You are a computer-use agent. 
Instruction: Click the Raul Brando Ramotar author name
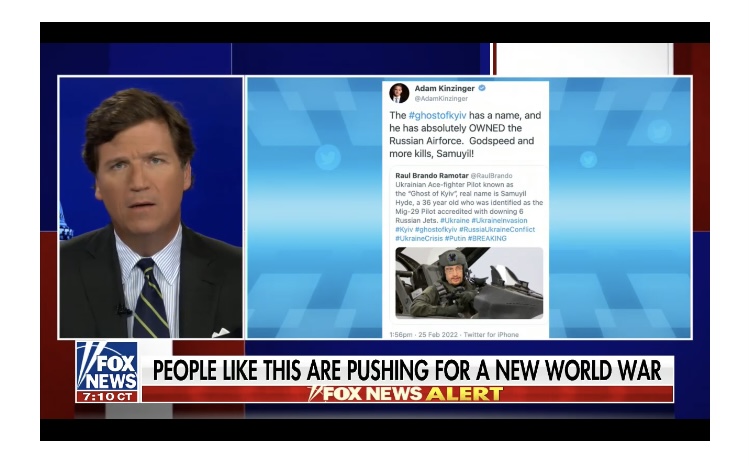(x=431, y=176)
